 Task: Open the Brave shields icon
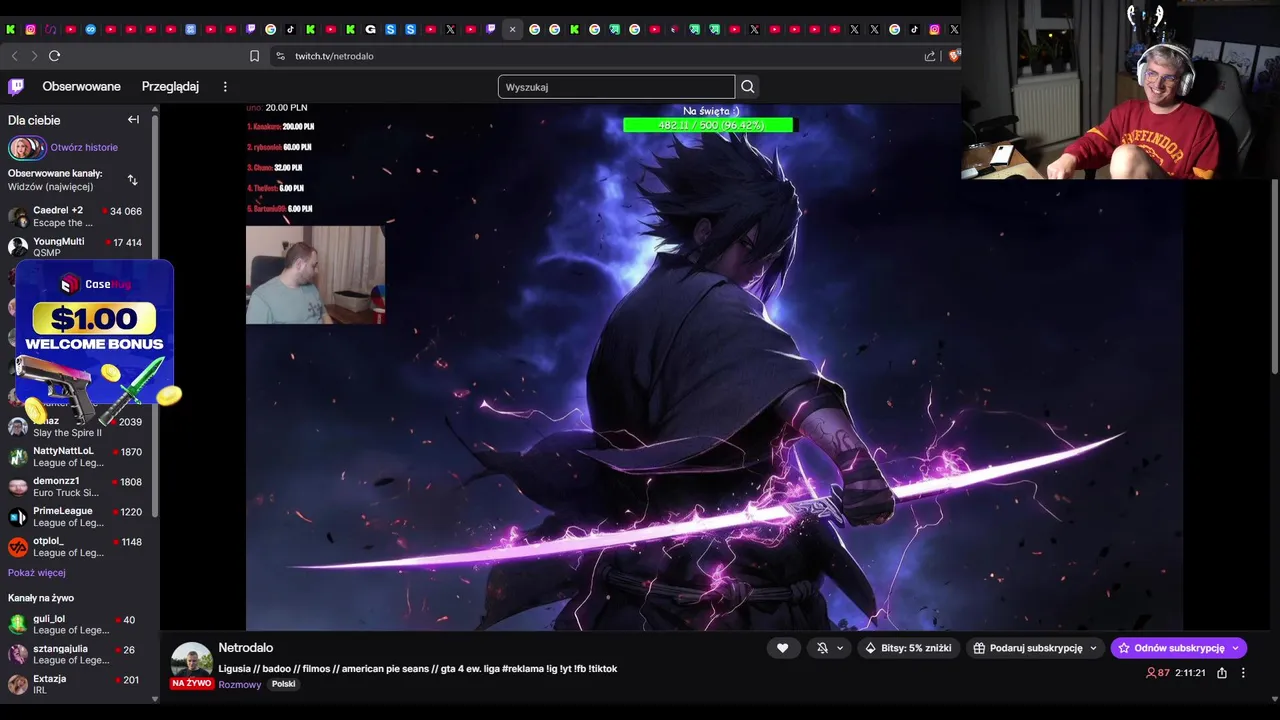tap(953, 56)
